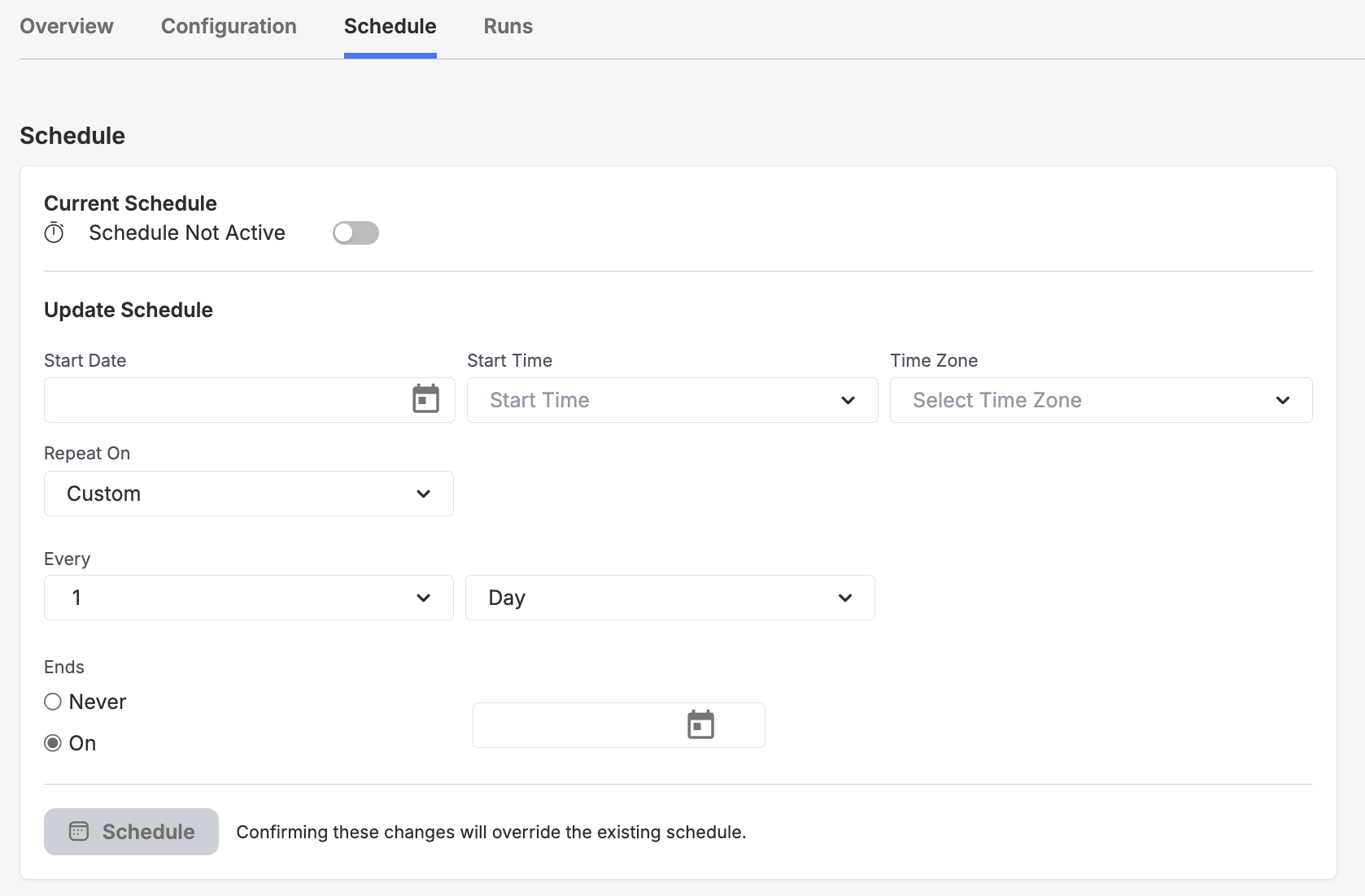Click the stopwatch icon beside Schedule Not Active
Viewport: 1365px width, 896px height.
click(54, 233)
